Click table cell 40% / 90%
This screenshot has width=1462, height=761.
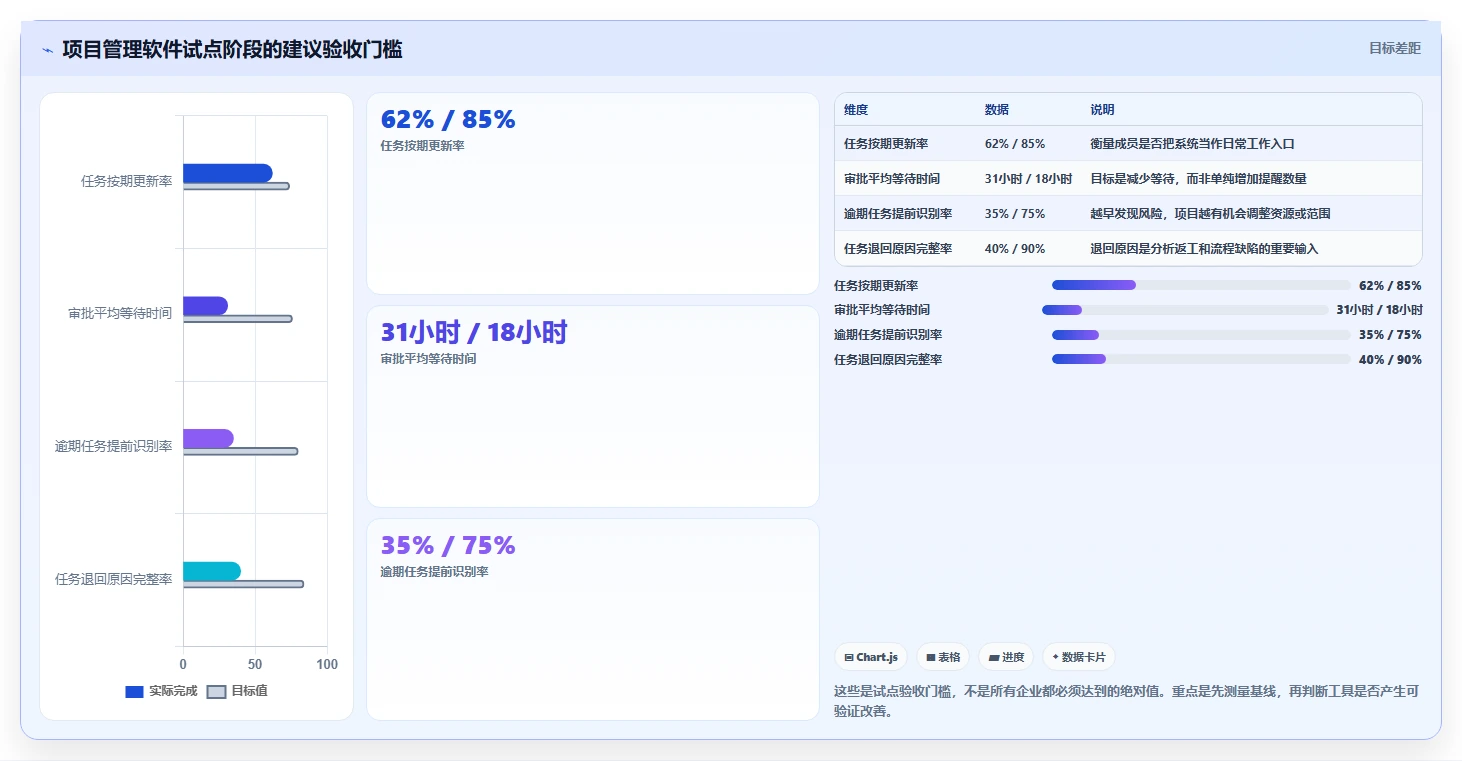(1015, 249)
